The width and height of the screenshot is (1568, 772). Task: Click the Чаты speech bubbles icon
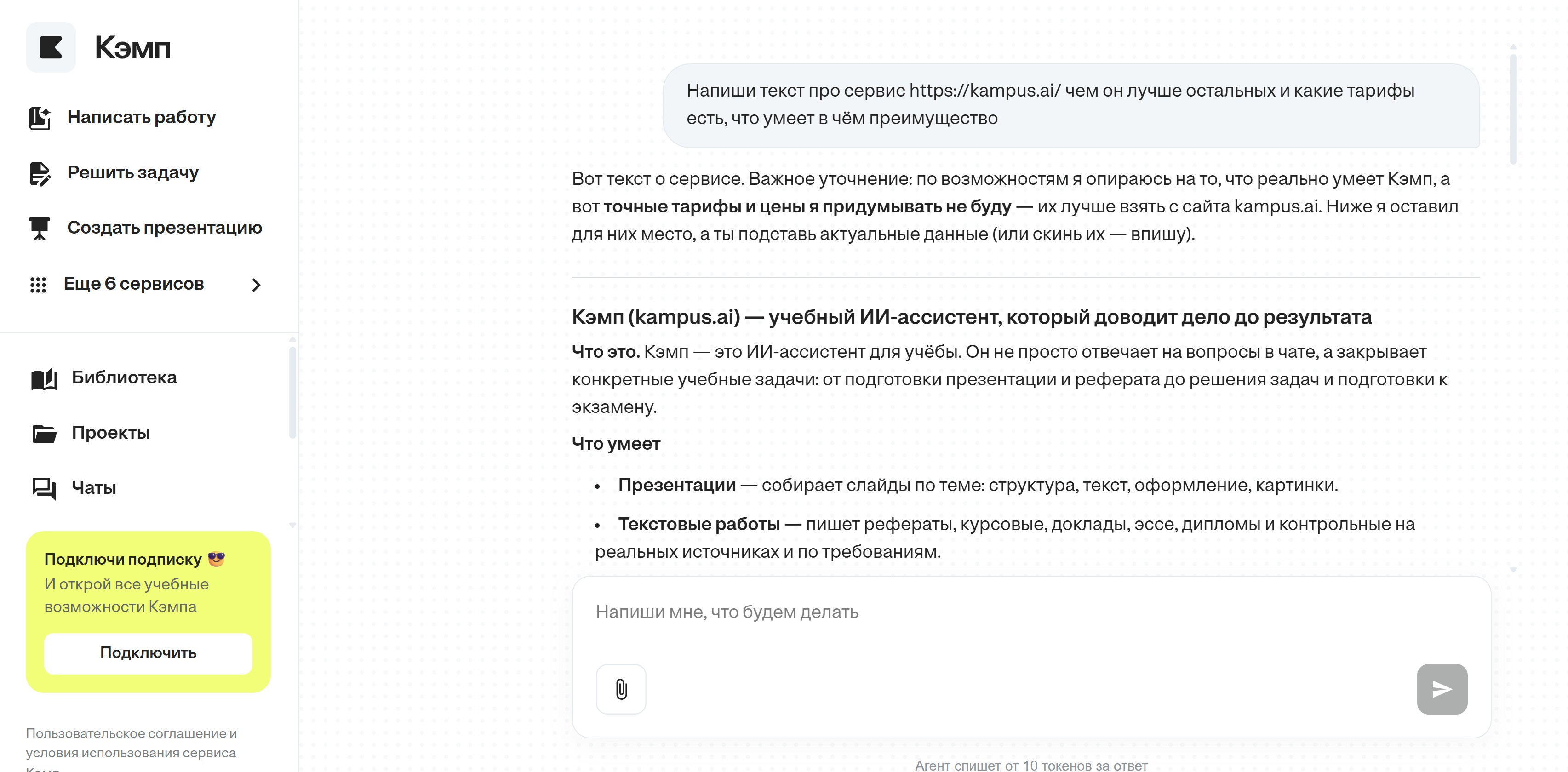tap(44, 488)
